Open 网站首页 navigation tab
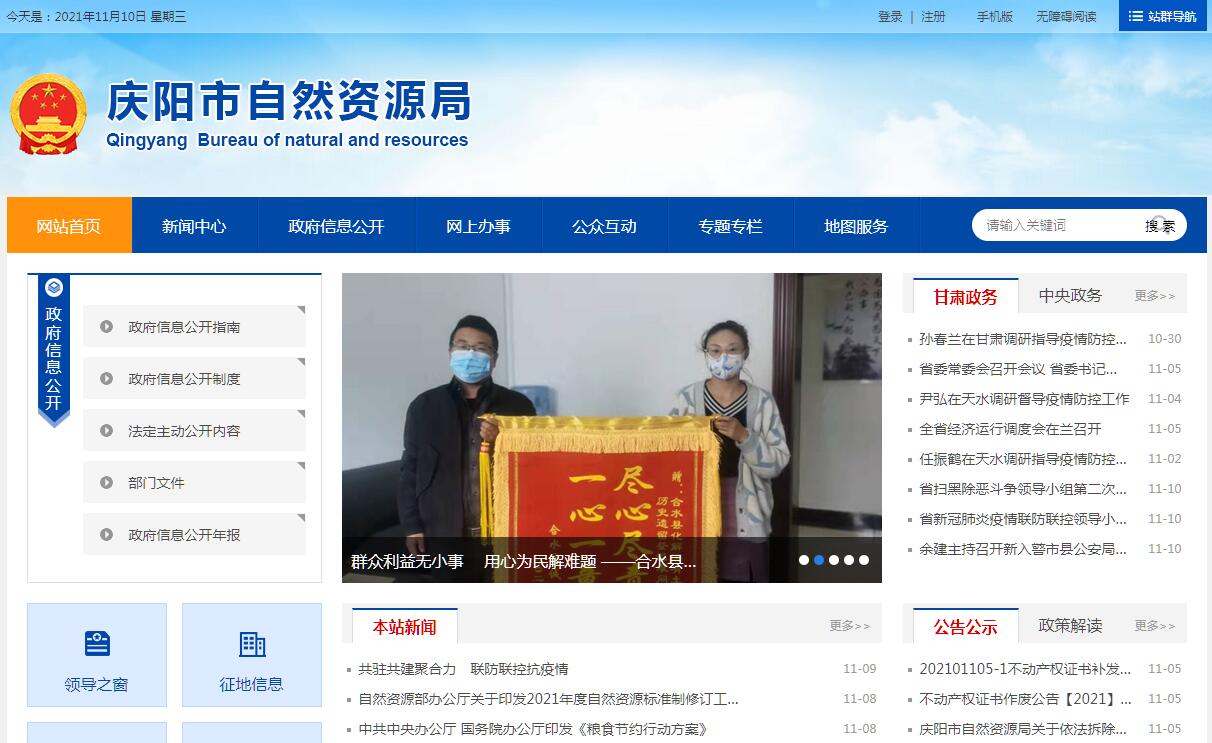Viewport: 1212px width, 743px height. point(69,225)
